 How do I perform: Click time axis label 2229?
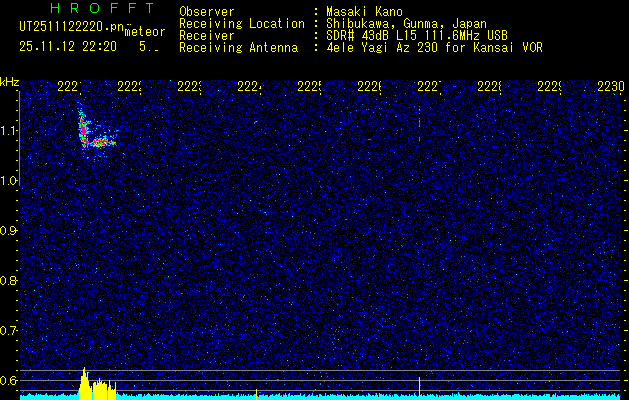549,87
